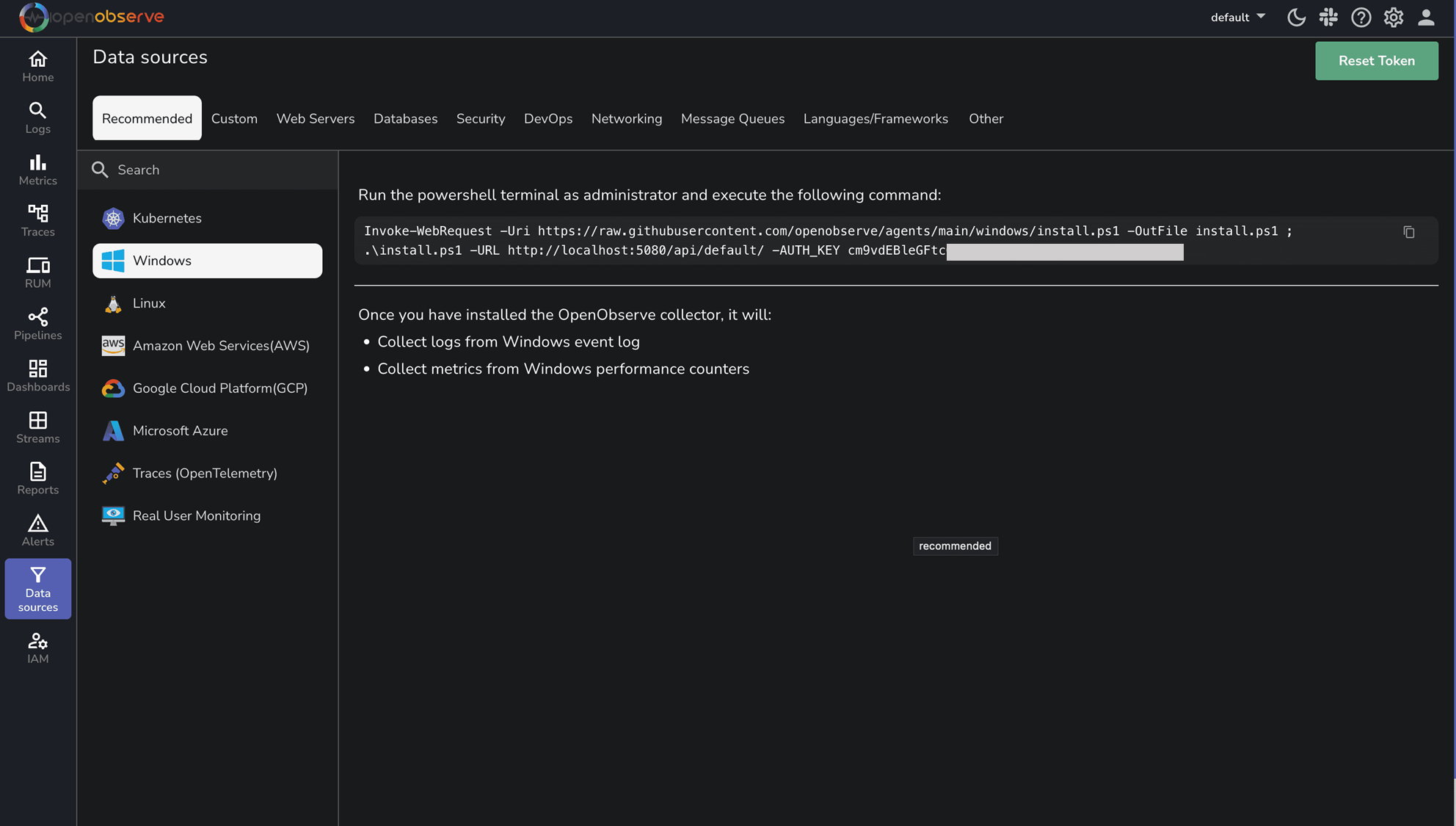Copy the PowerShell install command
The width and height of the screenshot is (1456, 826).
[x=1409, y=232]
